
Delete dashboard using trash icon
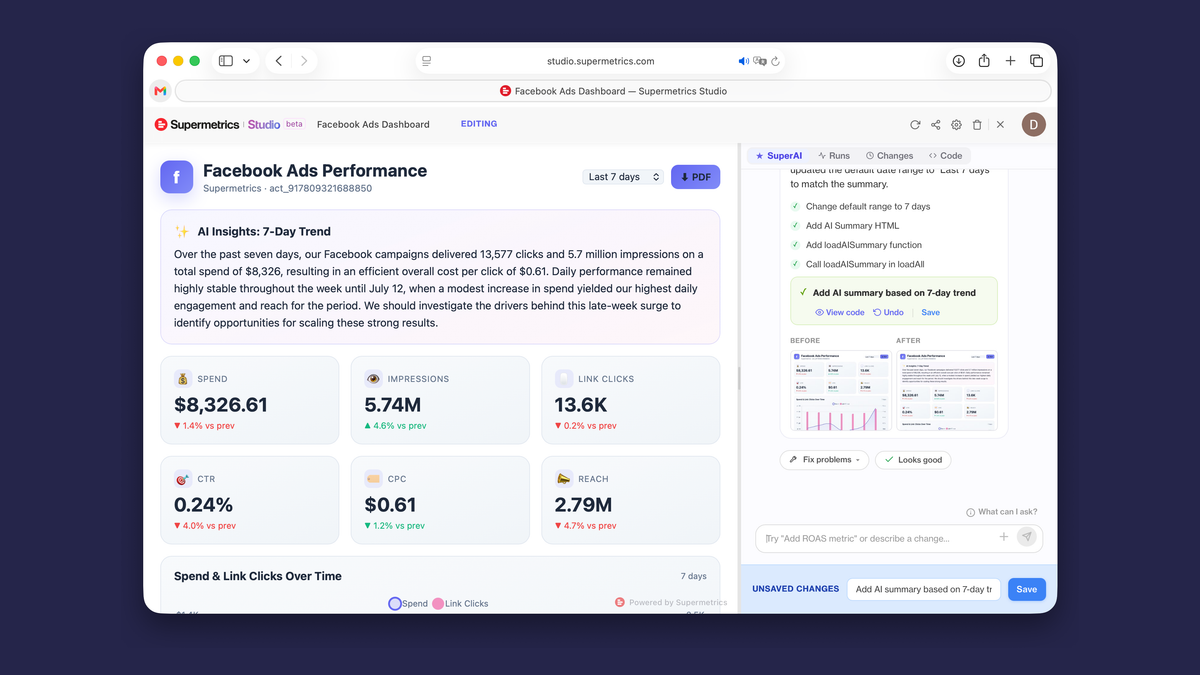977,125
